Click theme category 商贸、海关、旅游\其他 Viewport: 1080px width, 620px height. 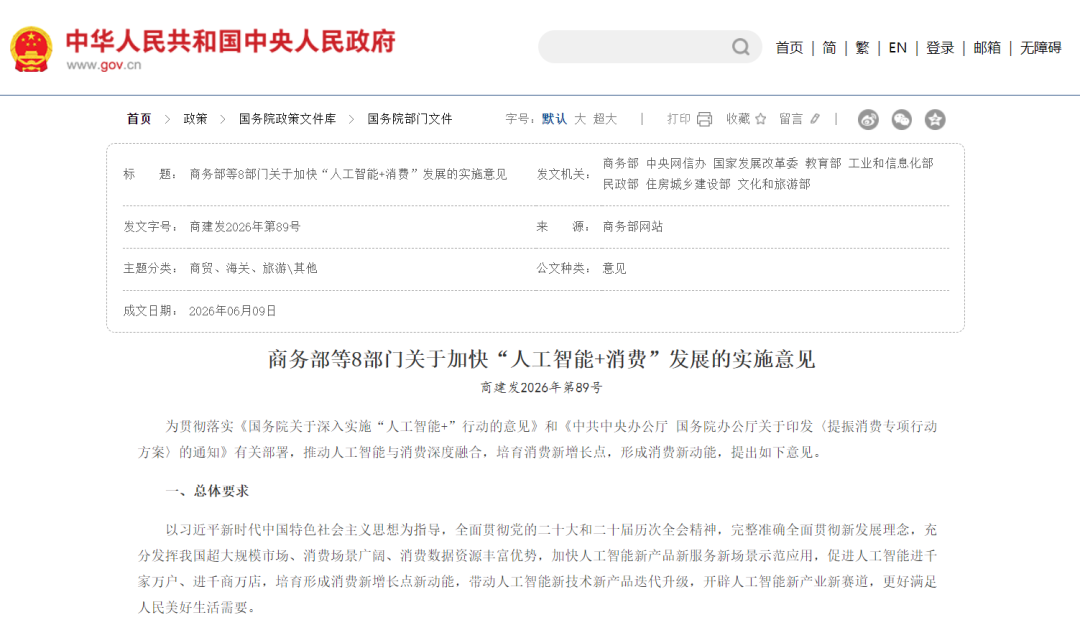(253, 269)
